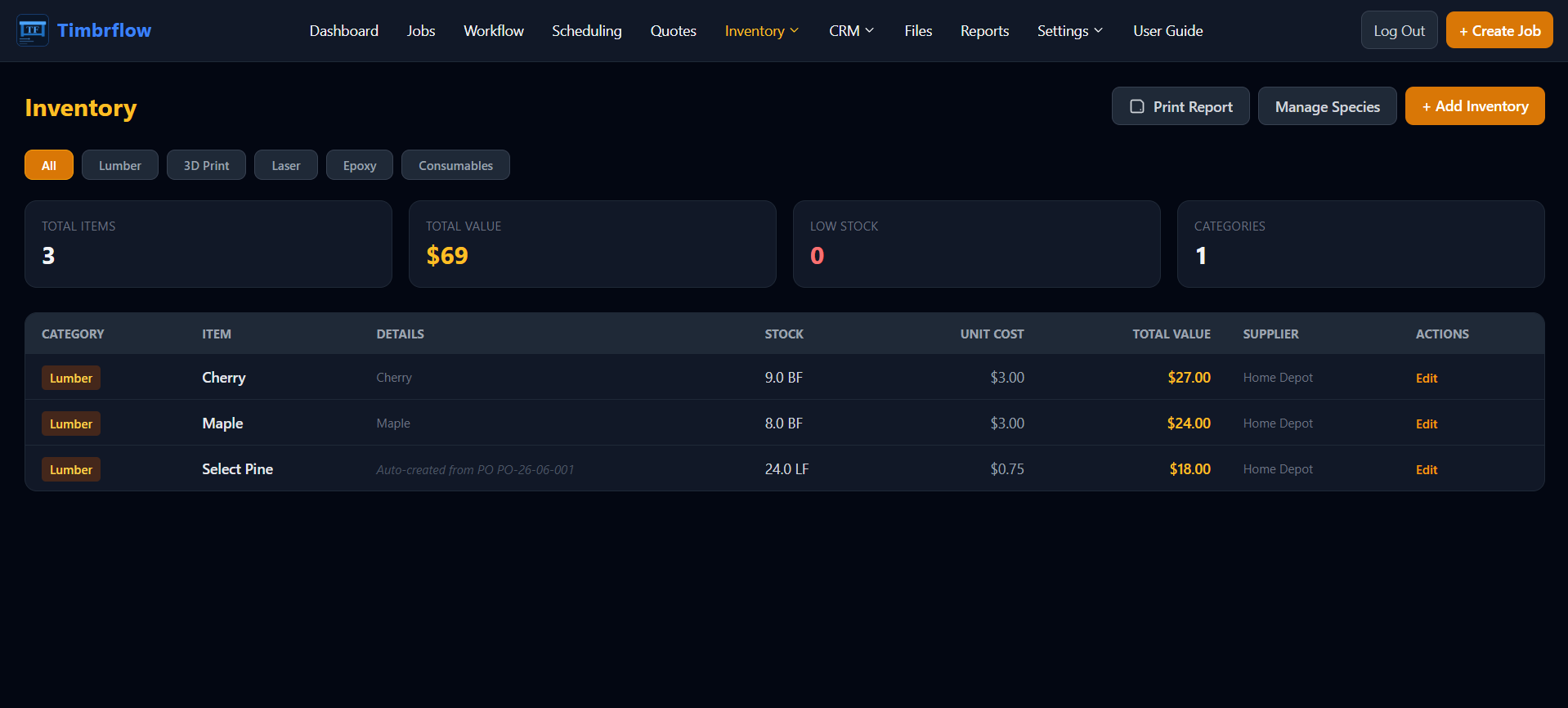Image resolution: width=1568 pixels, height=708 pixels.
Task: Click the Lumber badge in Maple row
Action: (71, 423)
